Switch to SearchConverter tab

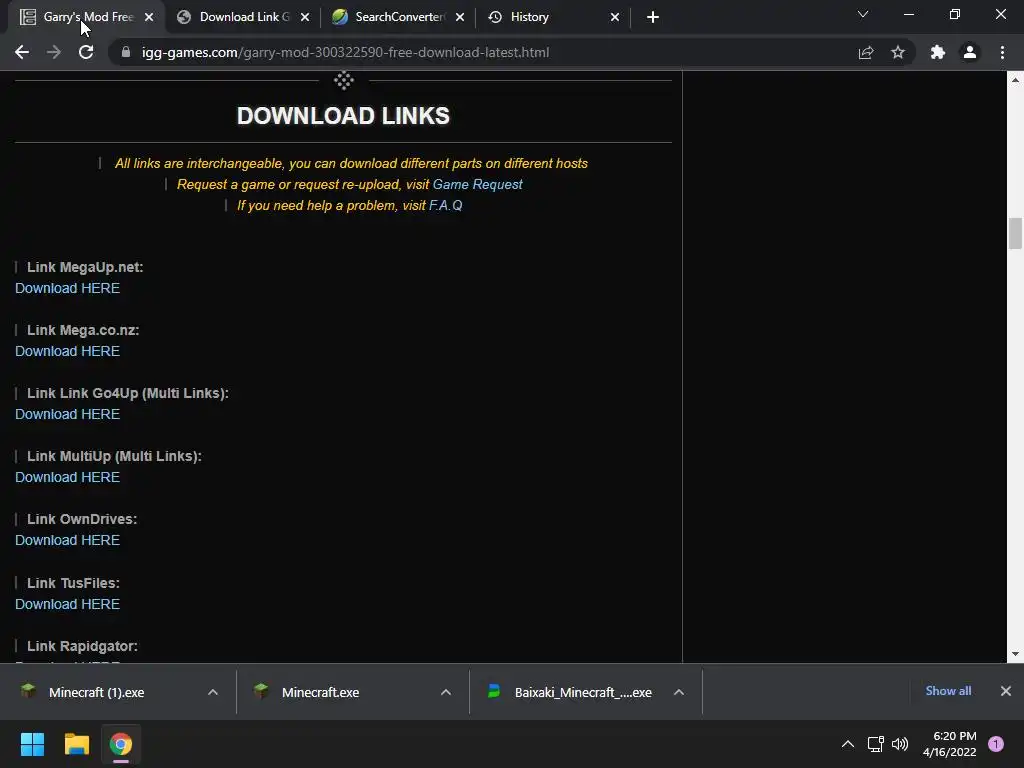tap(398, 17)
